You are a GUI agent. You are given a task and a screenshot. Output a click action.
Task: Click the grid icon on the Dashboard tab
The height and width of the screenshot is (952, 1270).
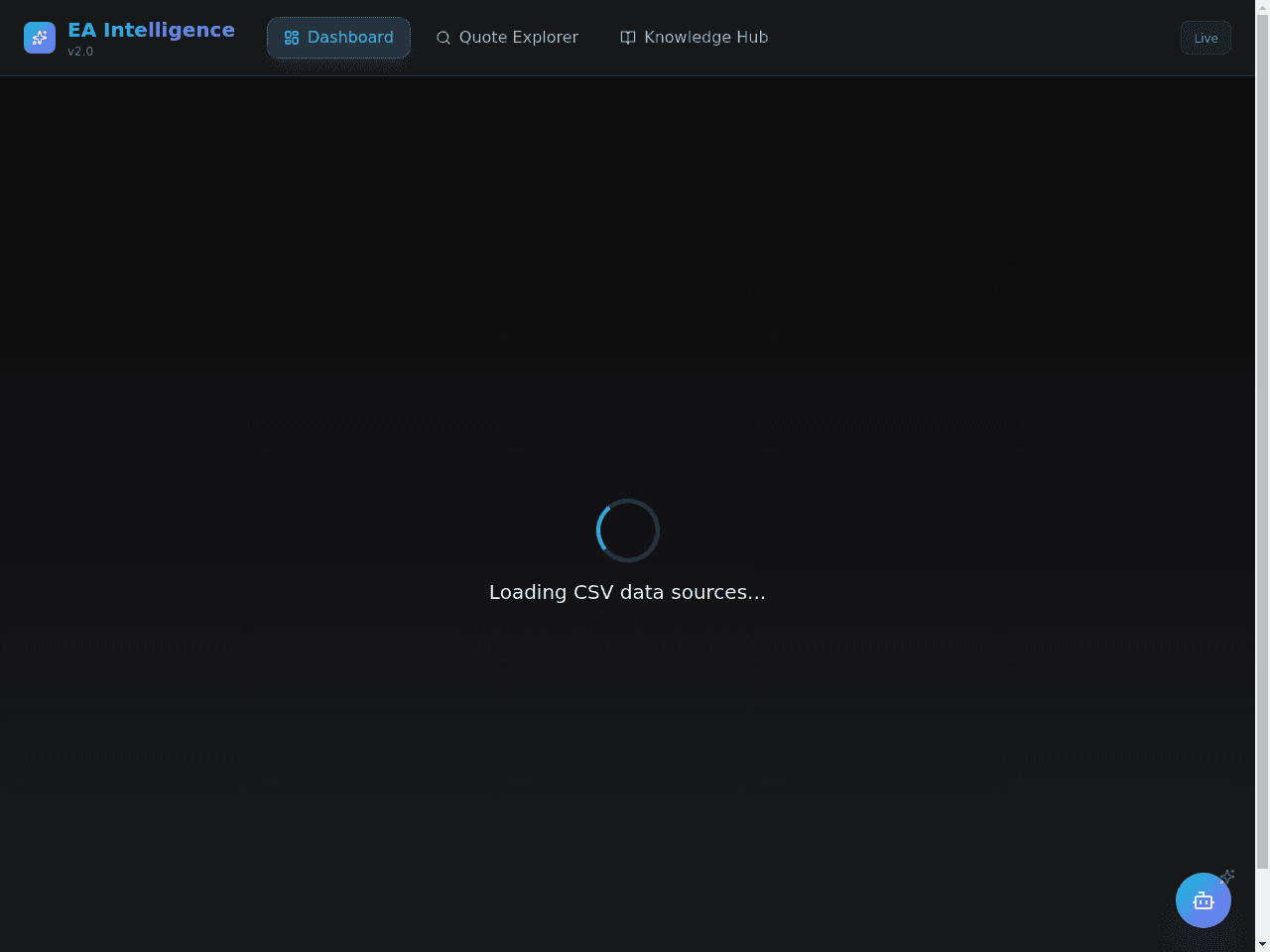point(292,38)
